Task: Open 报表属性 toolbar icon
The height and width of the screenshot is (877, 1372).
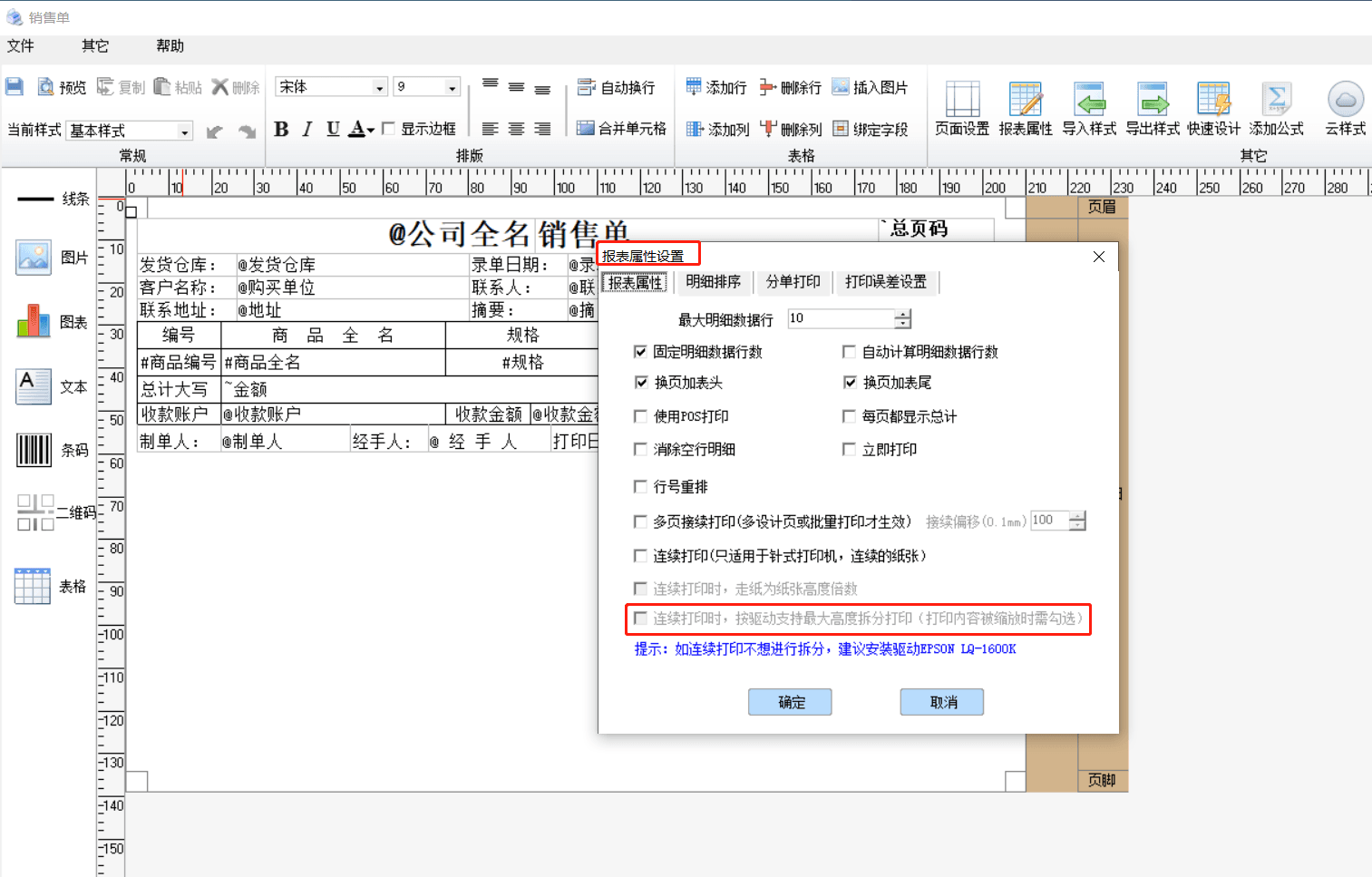Action: (x=1026, y=108)
